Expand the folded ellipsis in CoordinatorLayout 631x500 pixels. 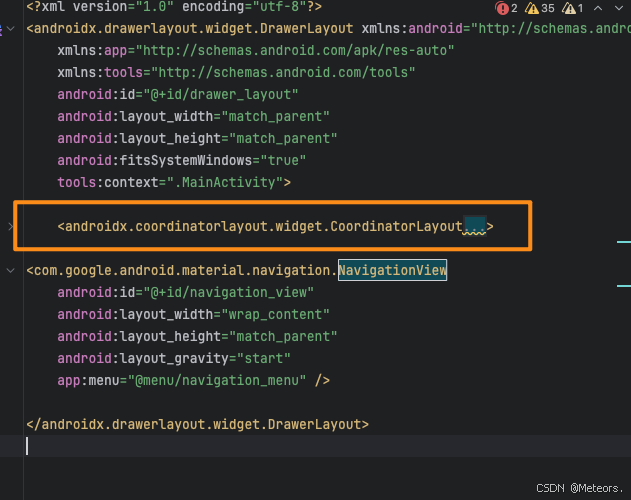tap(474, 227)
